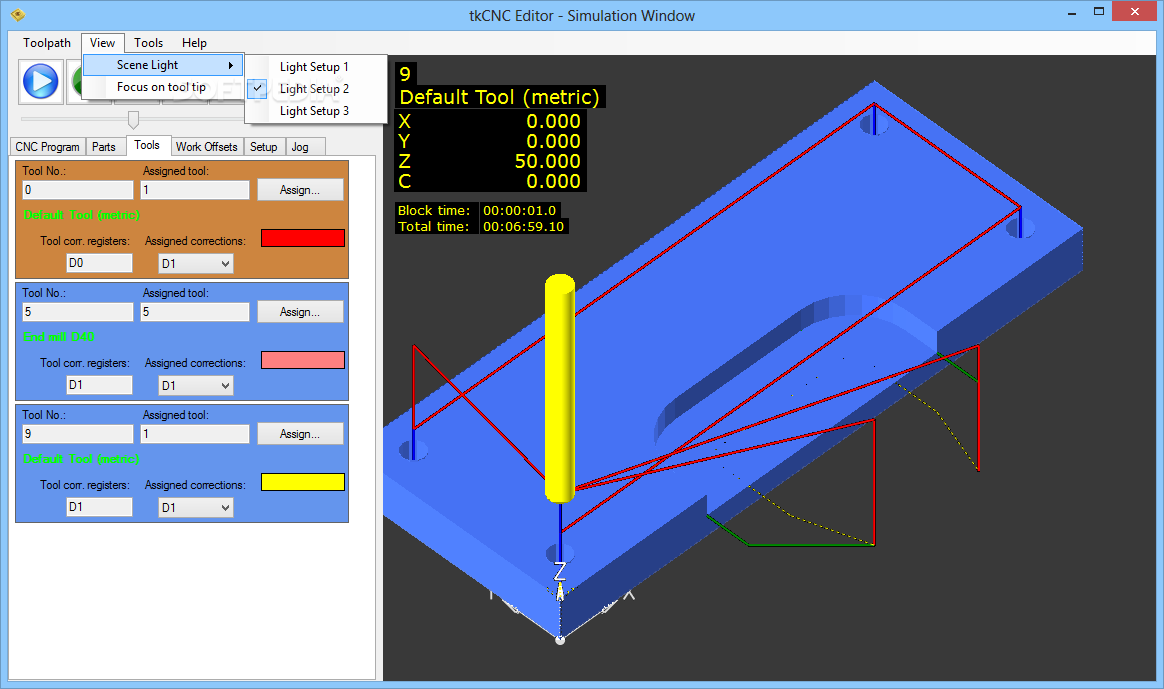Maximize the Simulation Window
The image size is (1164, 689).
pyautogui.click(x=1099, y=12)
